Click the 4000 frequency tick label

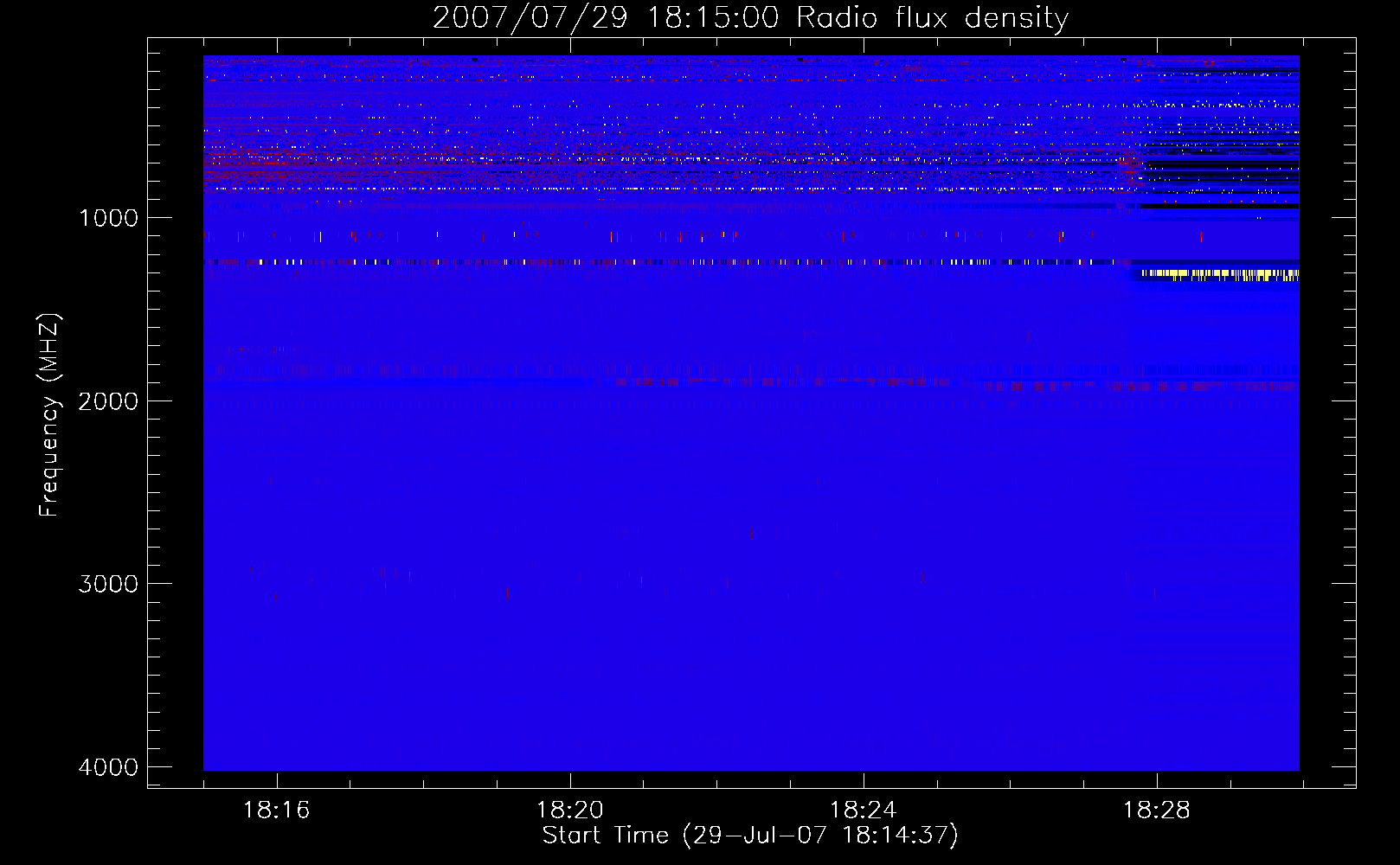(x=108, y=767)
